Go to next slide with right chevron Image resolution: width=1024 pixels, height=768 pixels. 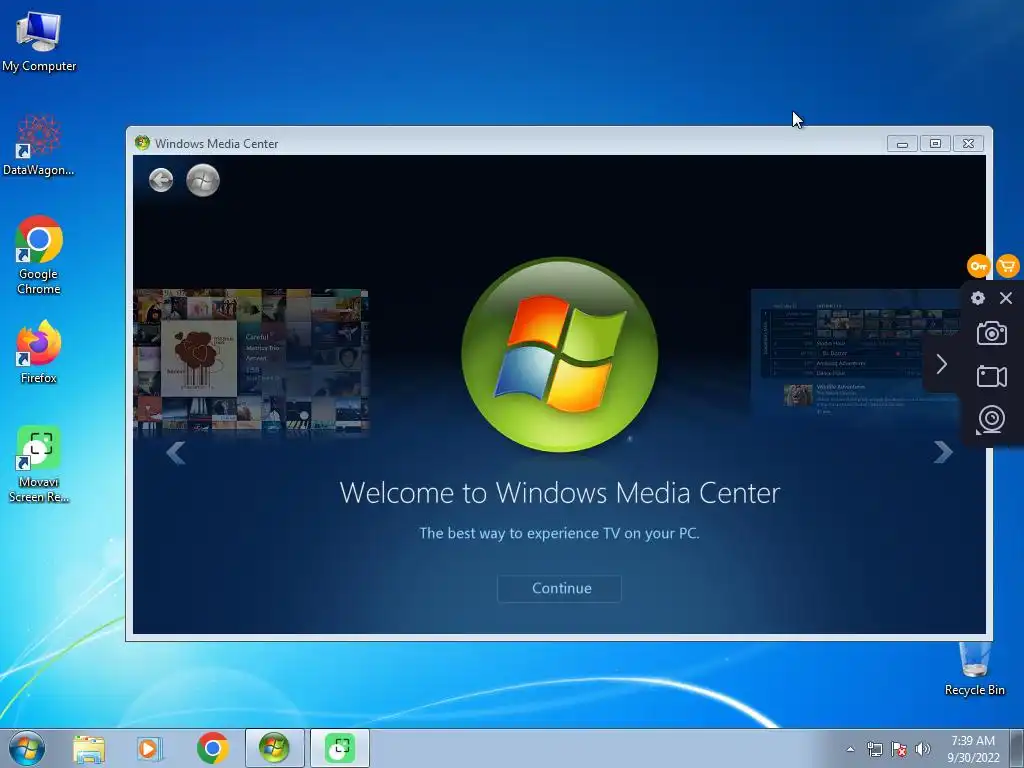943,452
